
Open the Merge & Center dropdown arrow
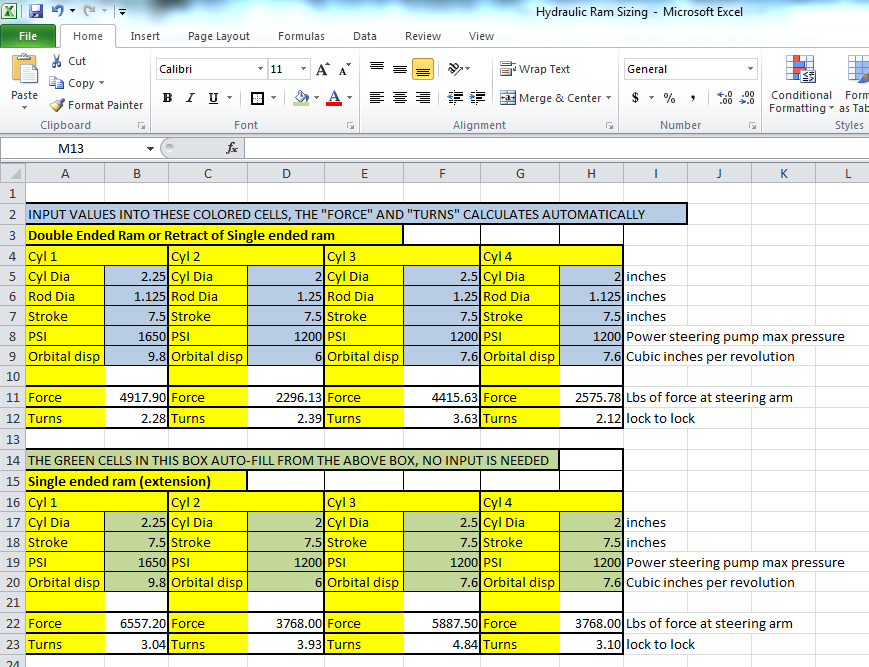[x=609, y=98]
